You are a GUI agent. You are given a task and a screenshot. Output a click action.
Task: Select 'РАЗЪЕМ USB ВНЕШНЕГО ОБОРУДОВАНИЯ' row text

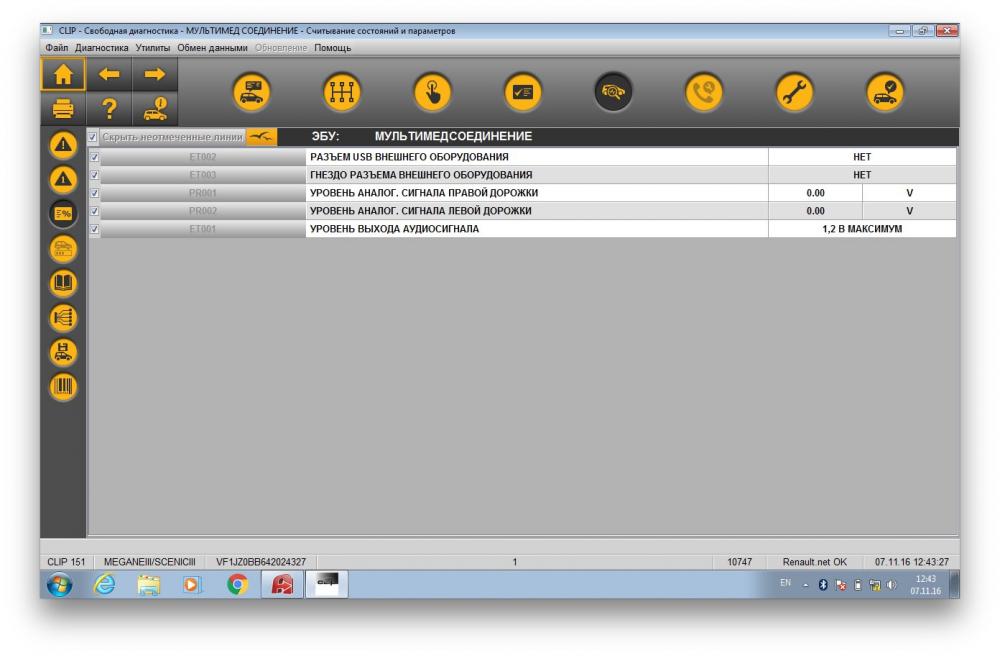409,157
